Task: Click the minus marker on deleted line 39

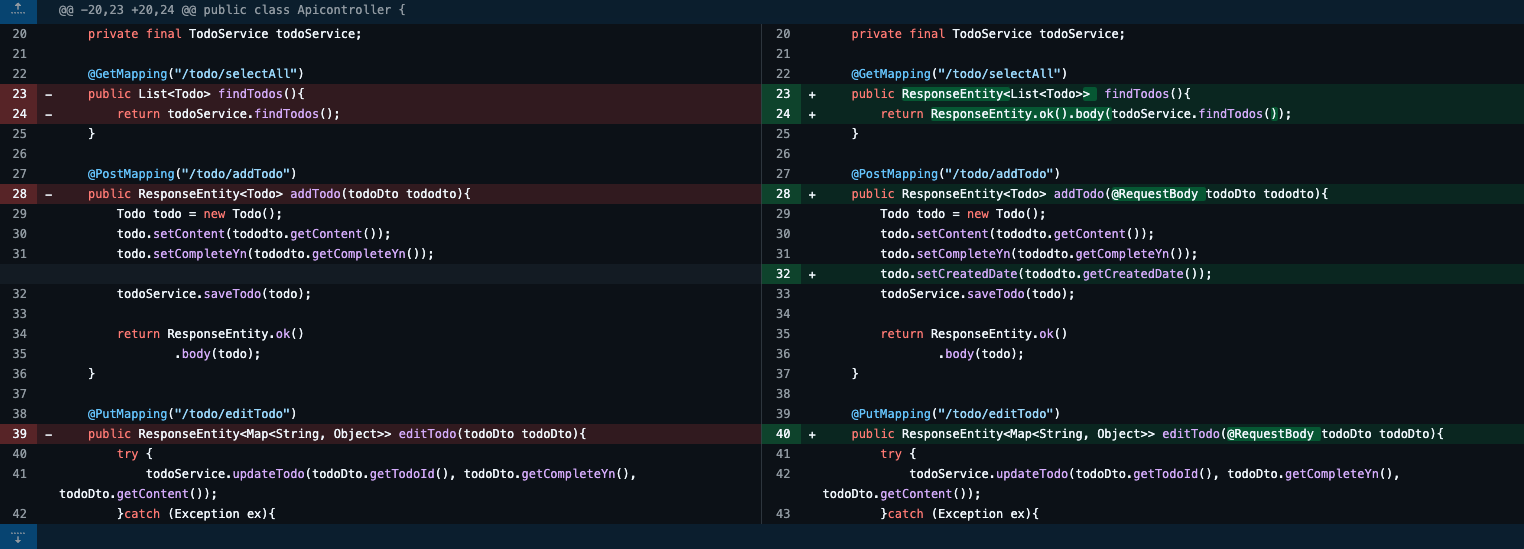Action: [x=48, y=434]
